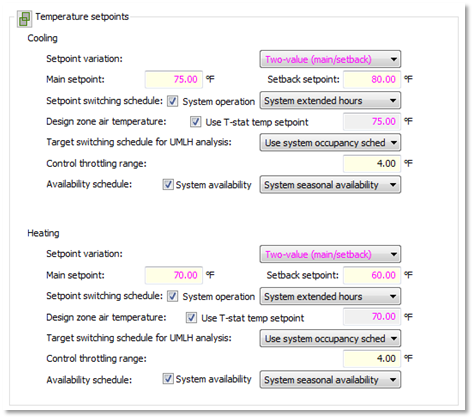Toggle Cooling System operation checkbox
Screen dimensions: 474x419
point(172,101)
